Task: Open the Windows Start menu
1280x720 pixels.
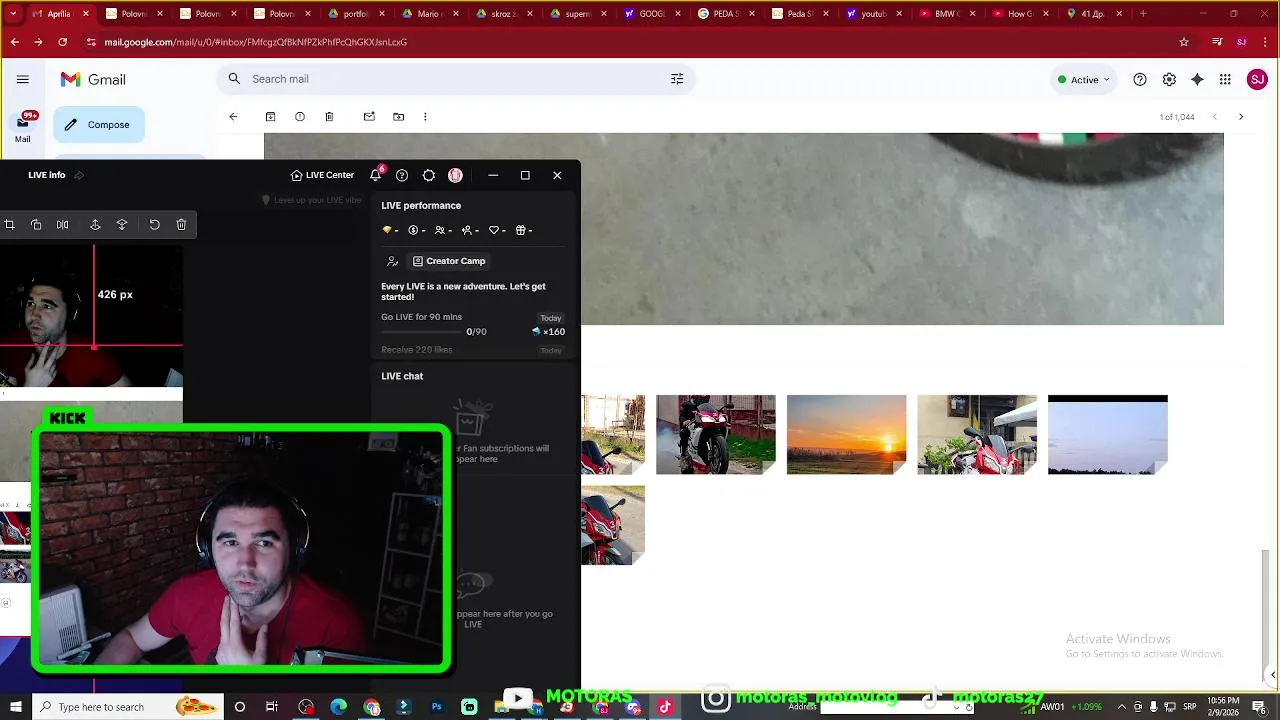Action: (x=15, y=707)
